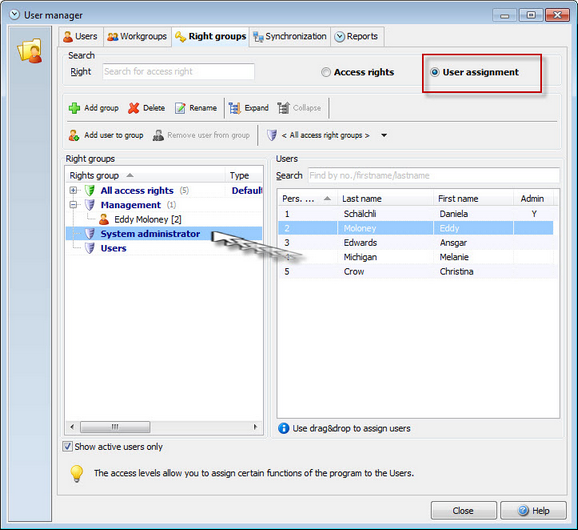Click the Admin column header
Screen dimensions: 578x530
pos(533,199)
